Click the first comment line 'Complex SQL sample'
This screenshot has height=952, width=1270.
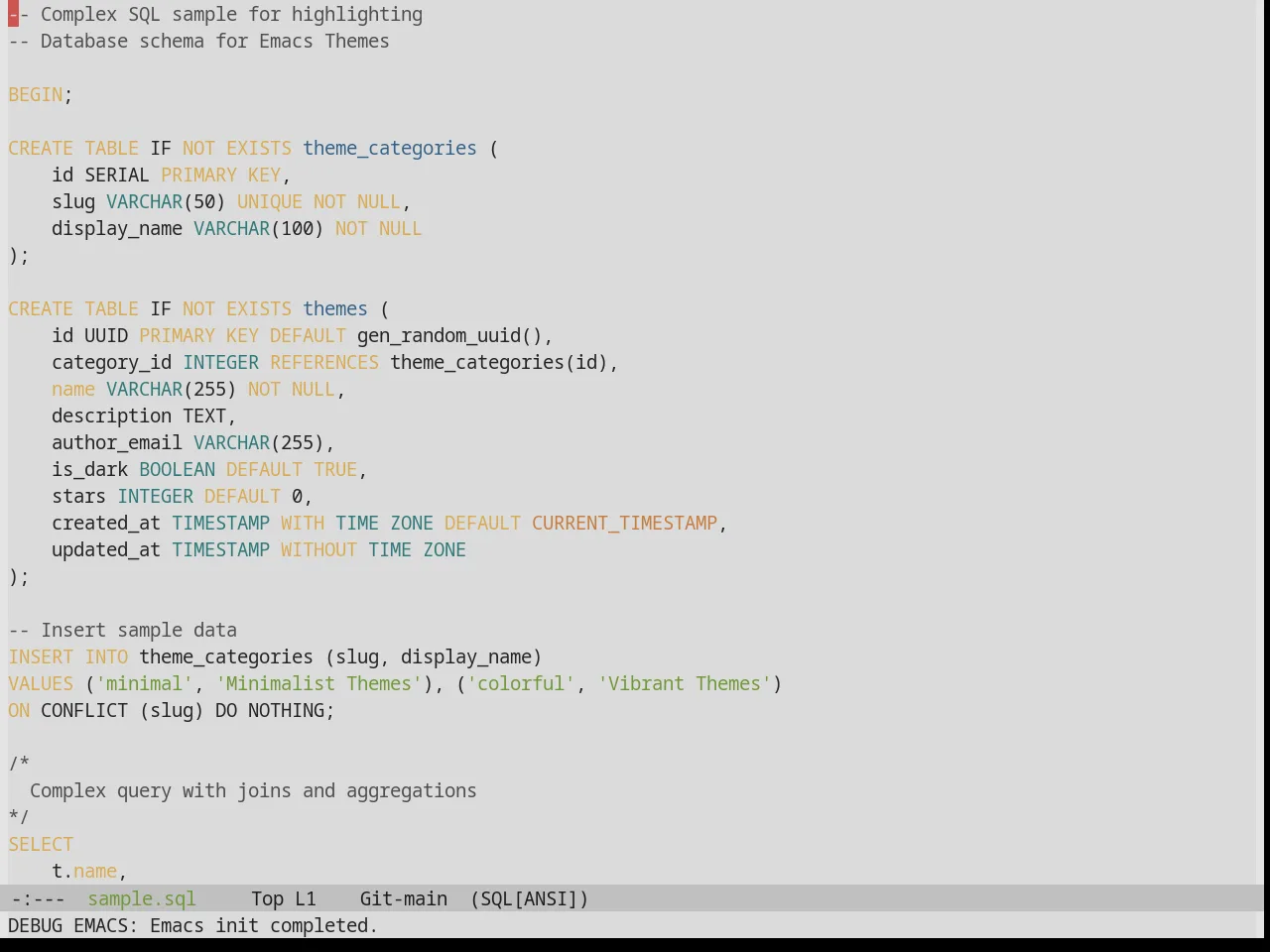(215, 14)
